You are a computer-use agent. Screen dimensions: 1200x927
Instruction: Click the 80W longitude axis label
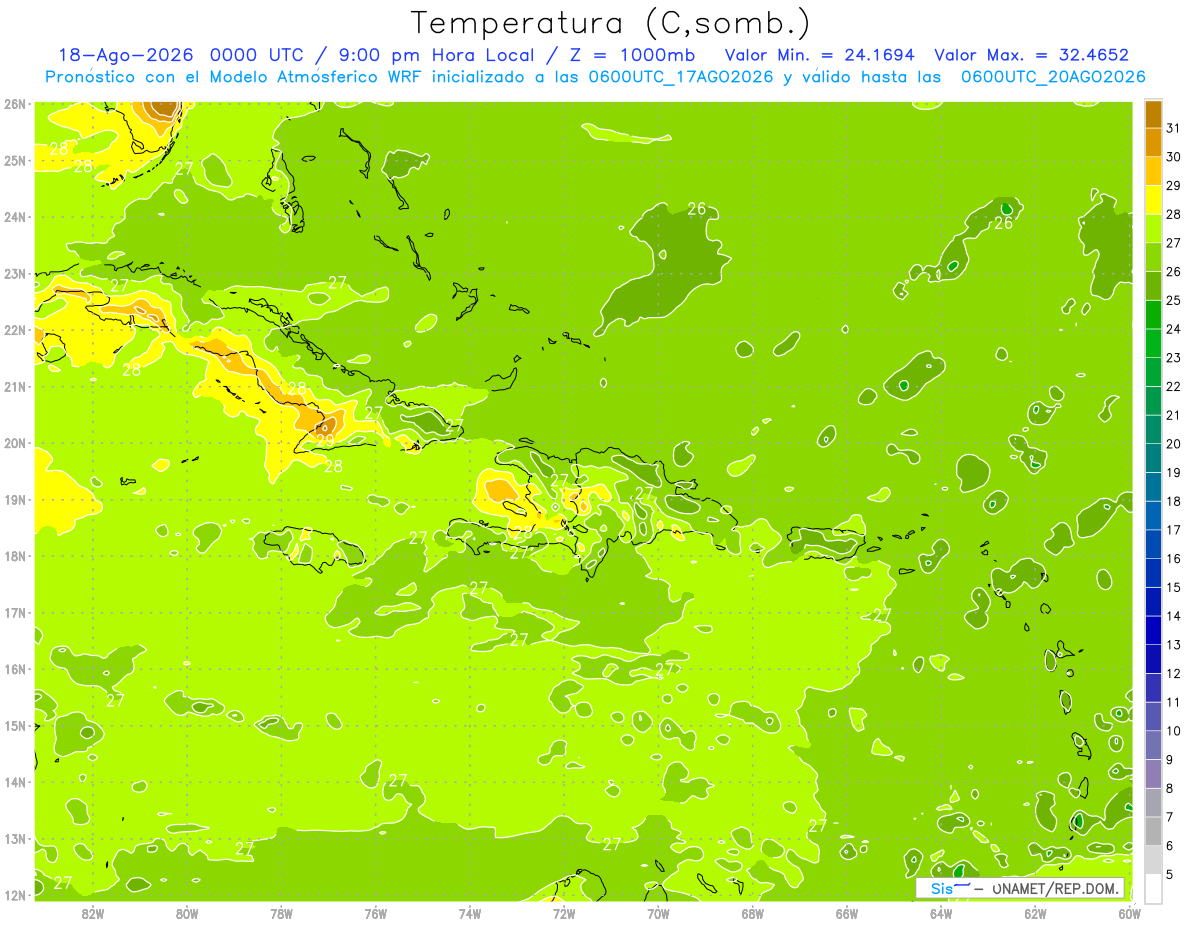pyautogui.click(x=187, y=913)
